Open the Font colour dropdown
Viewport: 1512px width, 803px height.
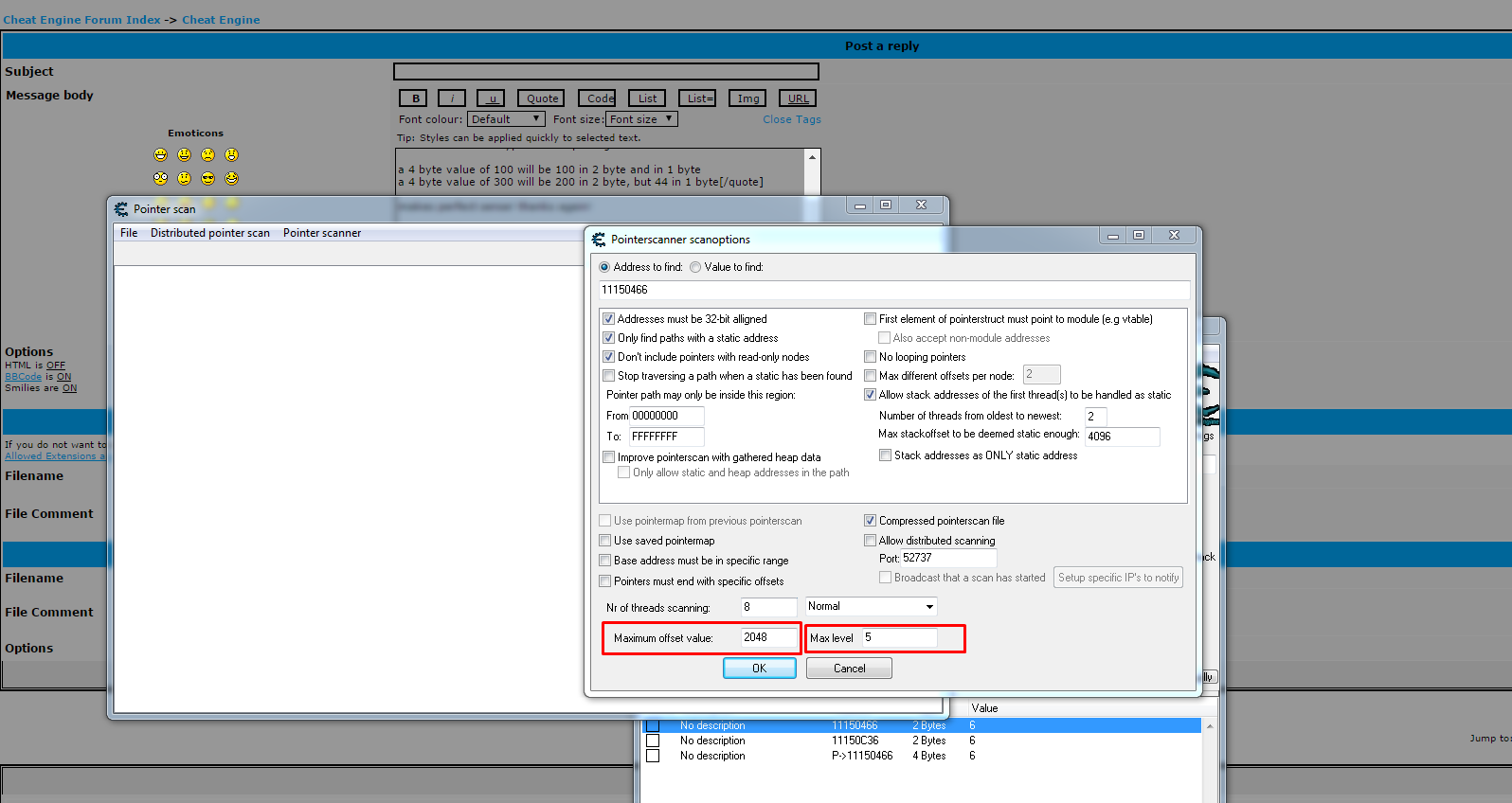(x=506, y=119)
